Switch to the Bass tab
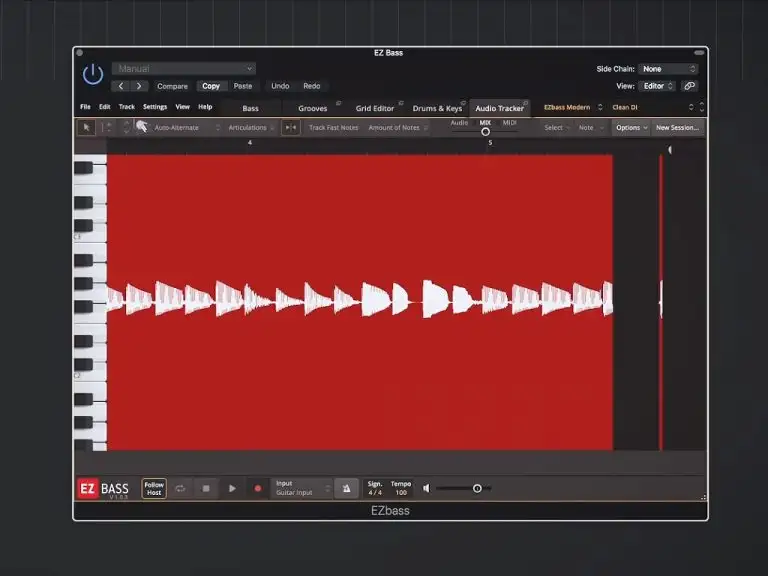This screenshot has width=768, height=576. click(250, 108)
